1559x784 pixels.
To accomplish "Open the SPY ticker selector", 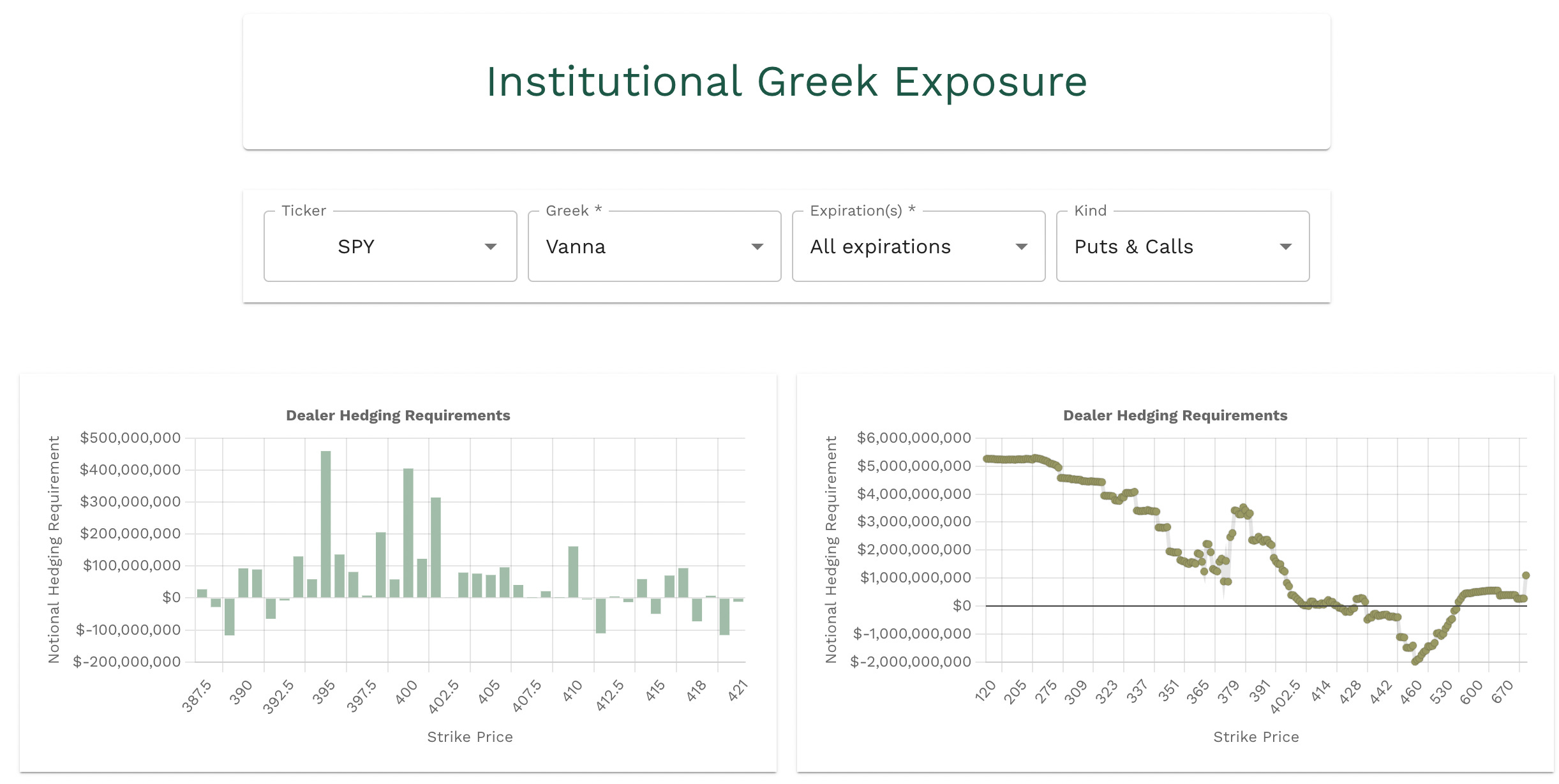I will click(356, 247).
